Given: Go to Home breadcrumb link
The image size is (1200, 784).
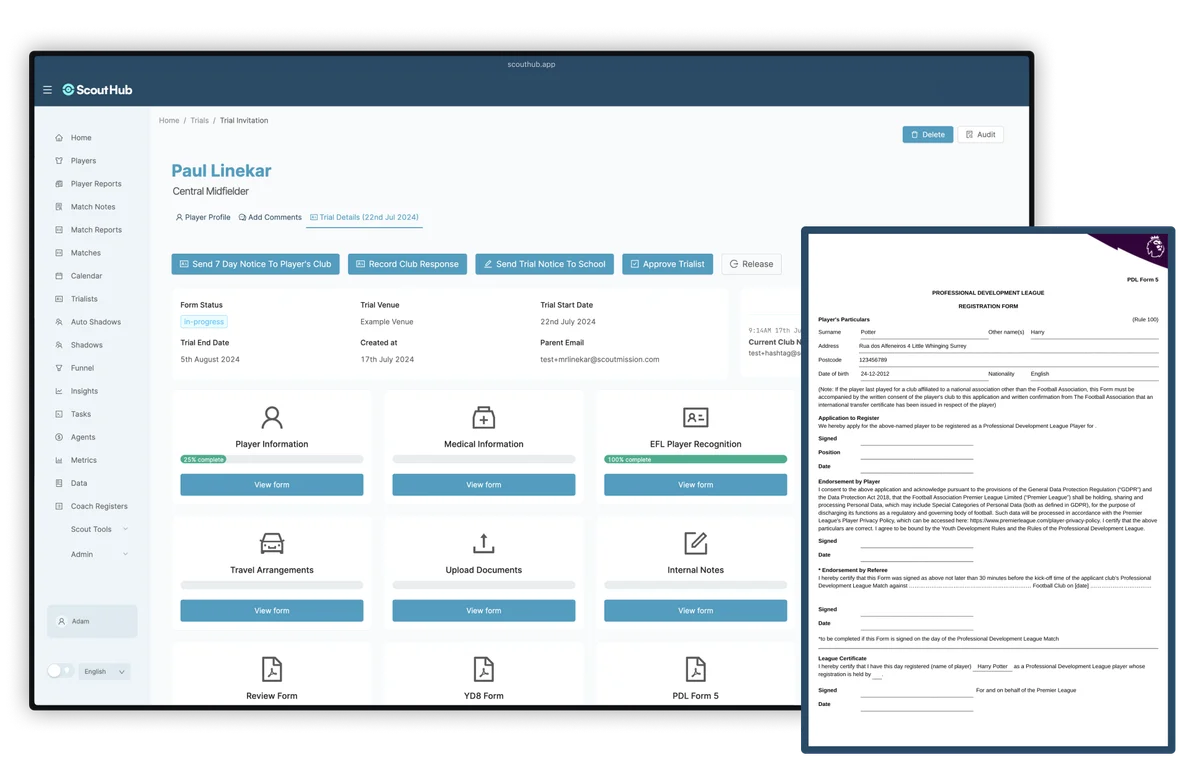Looking at the screenshot, I should (x=169, y=120).
